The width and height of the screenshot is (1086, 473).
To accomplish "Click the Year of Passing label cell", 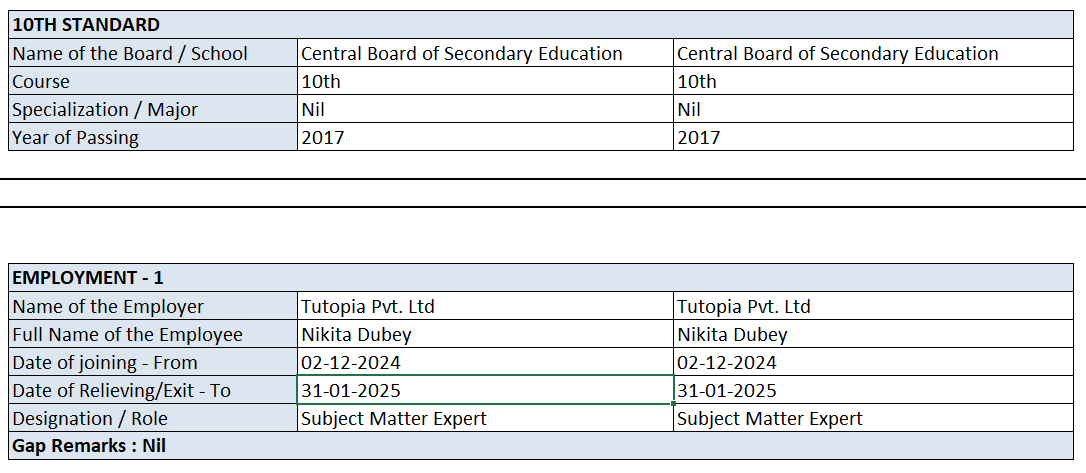I will coord(76,138).
